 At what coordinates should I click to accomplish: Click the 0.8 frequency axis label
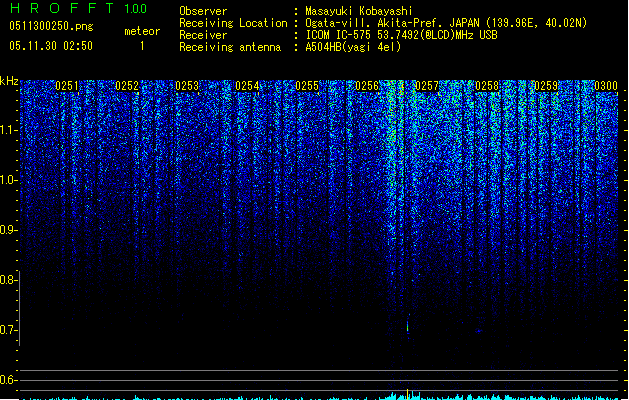(8, 280)
